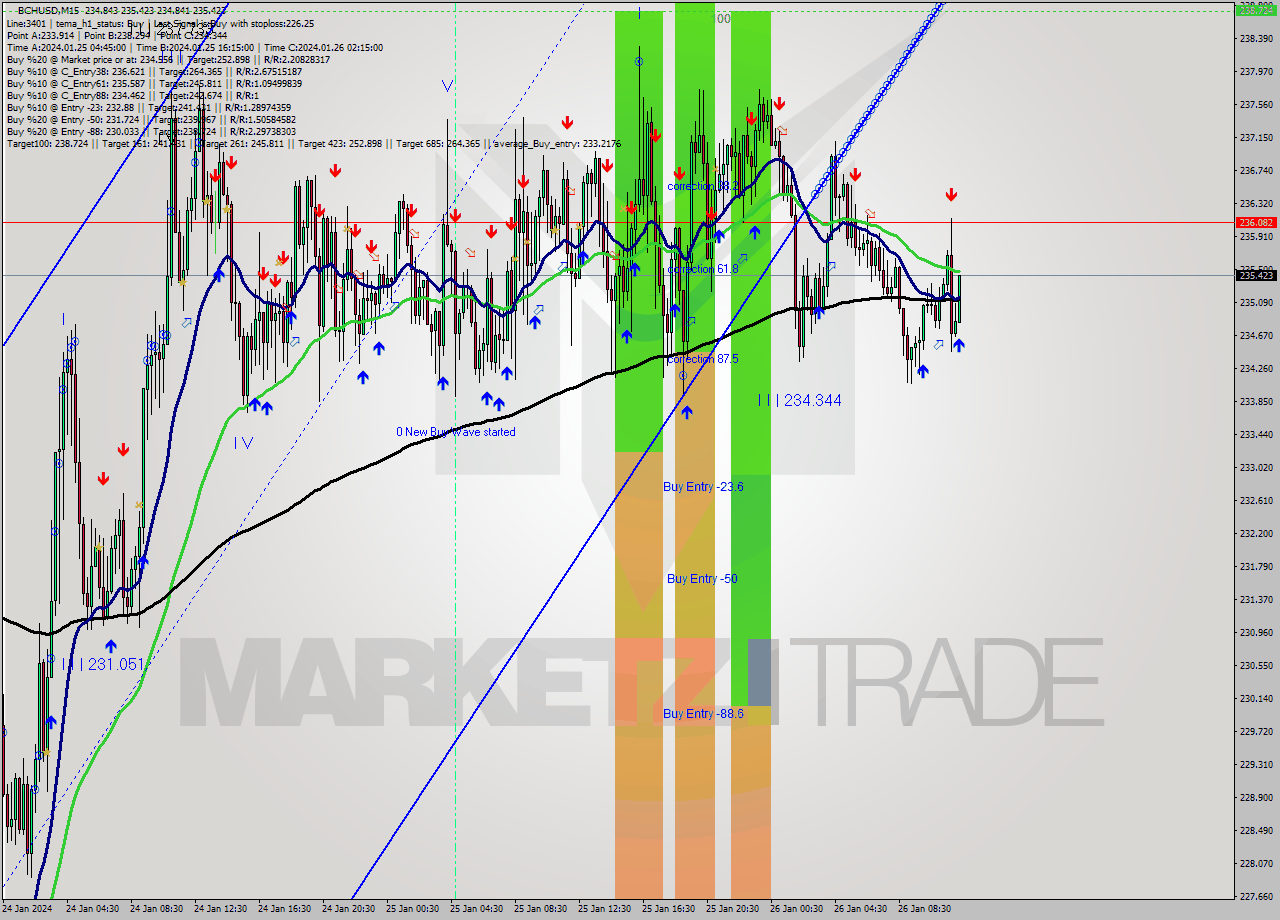Viewport: 1280px width, 920px height.
Task: Click the '25 Jan 12:30' time label
Action: click(x=603, y=909)
